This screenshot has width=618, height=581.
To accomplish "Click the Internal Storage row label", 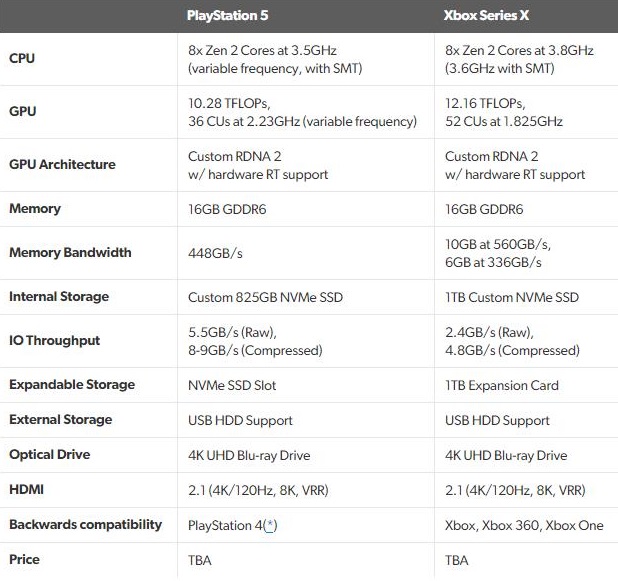I will [59, 296].
